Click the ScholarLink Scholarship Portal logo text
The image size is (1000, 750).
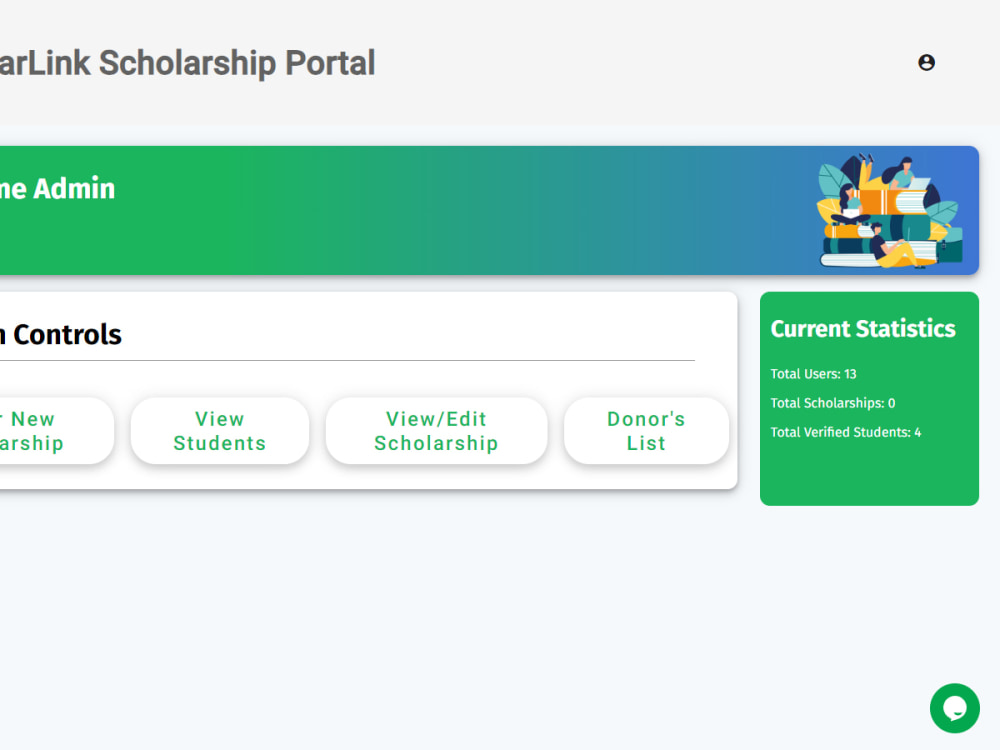(190, 62)
